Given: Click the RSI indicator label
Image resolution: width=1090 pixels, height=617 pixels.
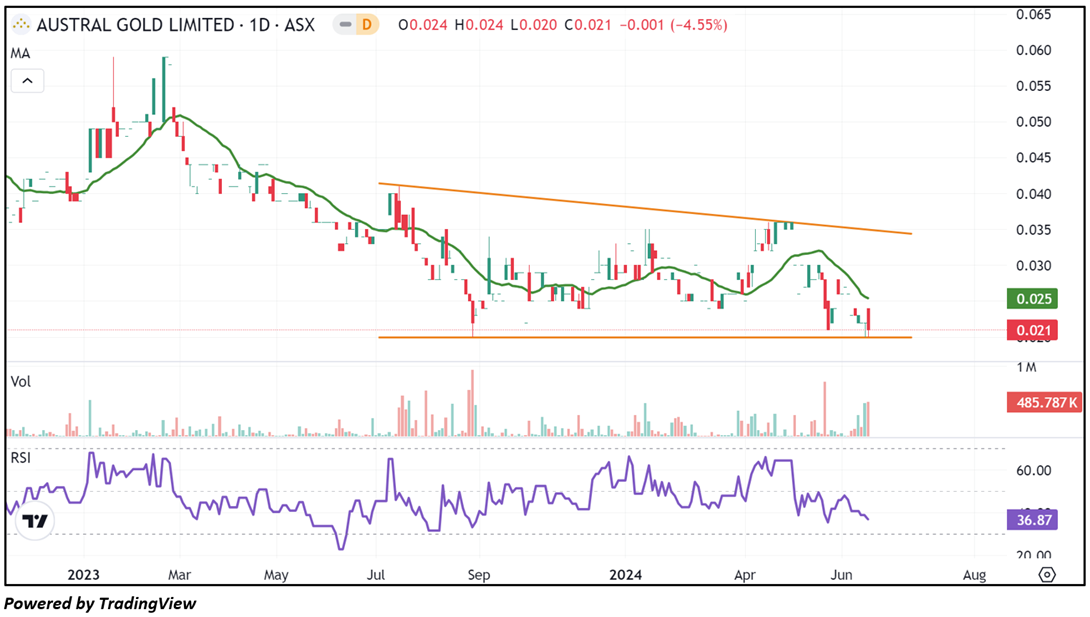Looking at the screenshot, I should [21, 458].
